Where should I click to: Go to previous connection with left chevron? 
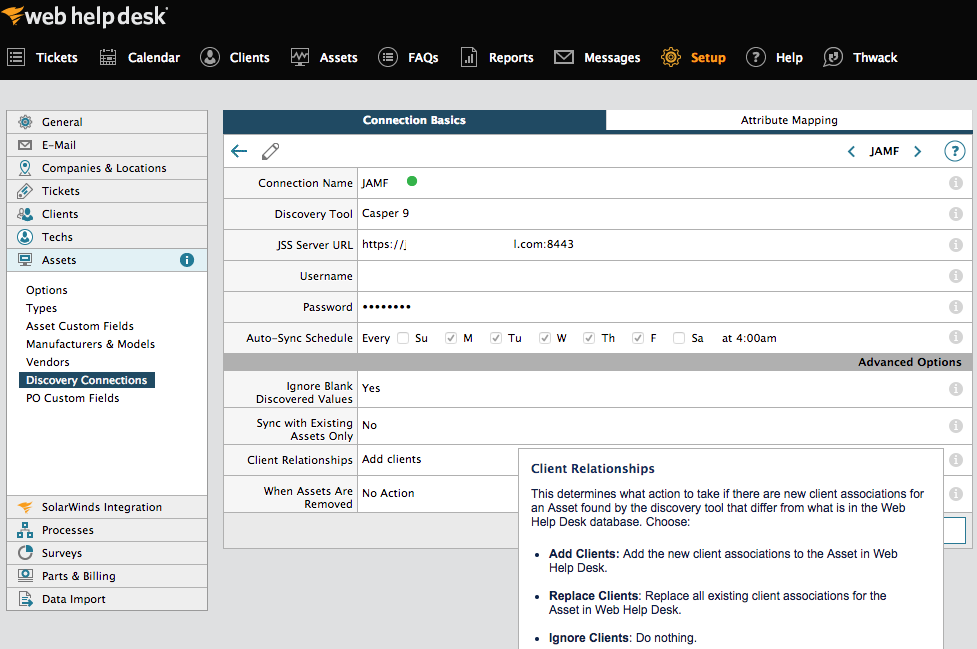[851, 151]
